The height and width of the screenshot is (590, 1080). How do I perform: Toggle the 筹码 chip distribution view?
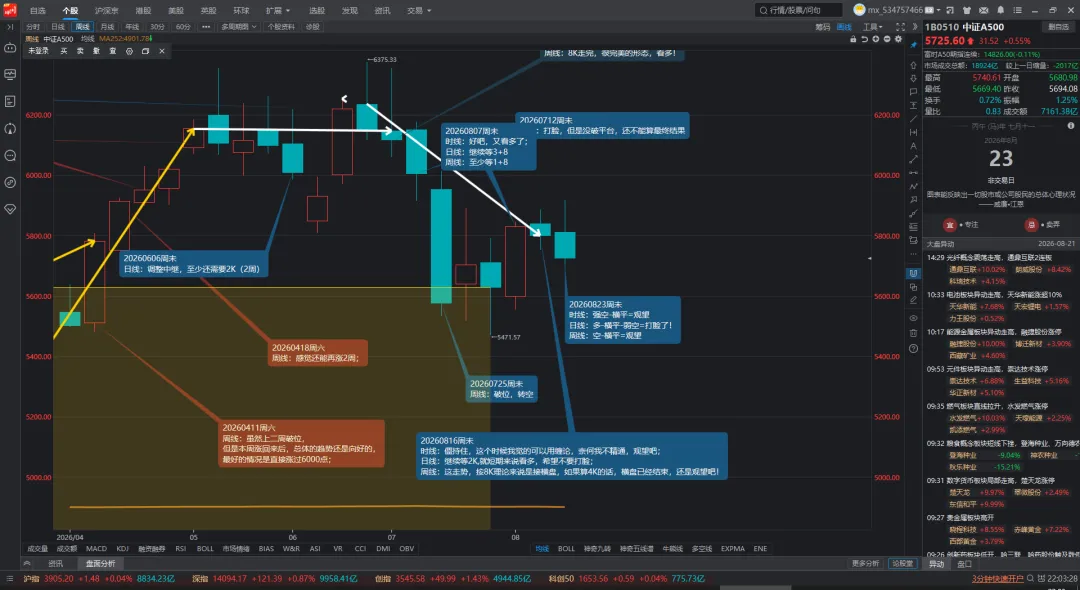click(x=822, y=27)
